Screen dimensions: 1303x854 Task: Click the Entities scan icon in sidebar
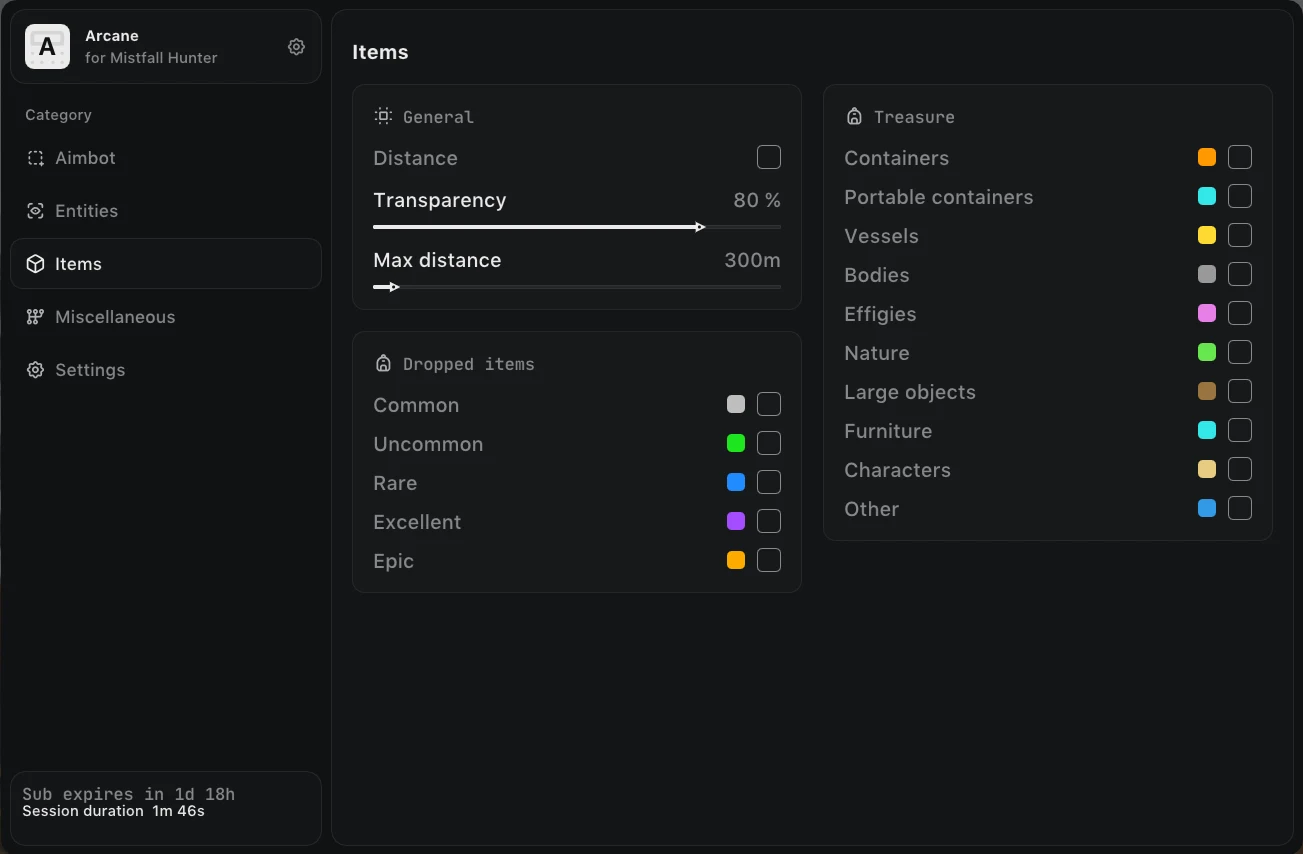(x=36, y=211)
